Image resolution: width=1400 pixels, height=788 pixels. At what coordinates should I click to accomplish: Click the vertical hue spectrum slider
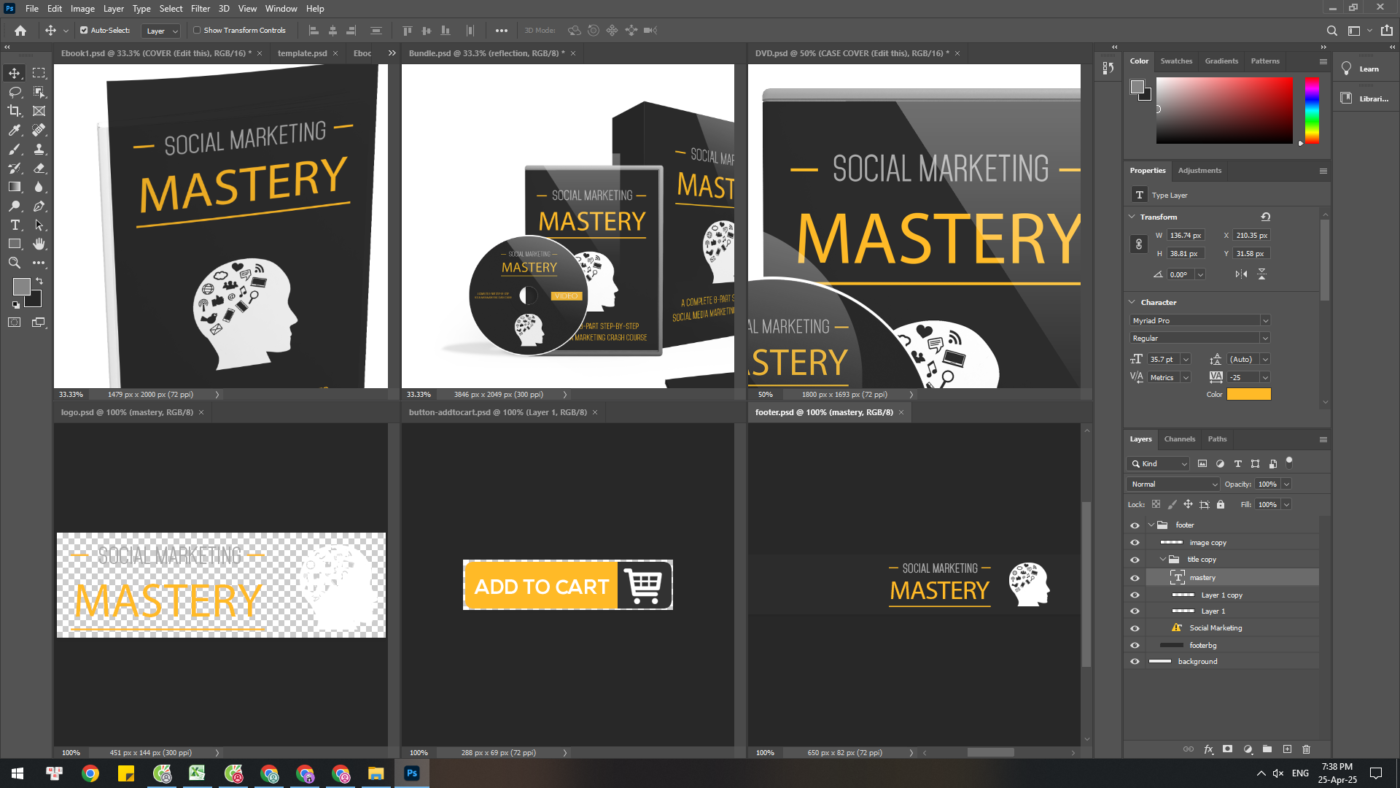(x=1312, y=111)
